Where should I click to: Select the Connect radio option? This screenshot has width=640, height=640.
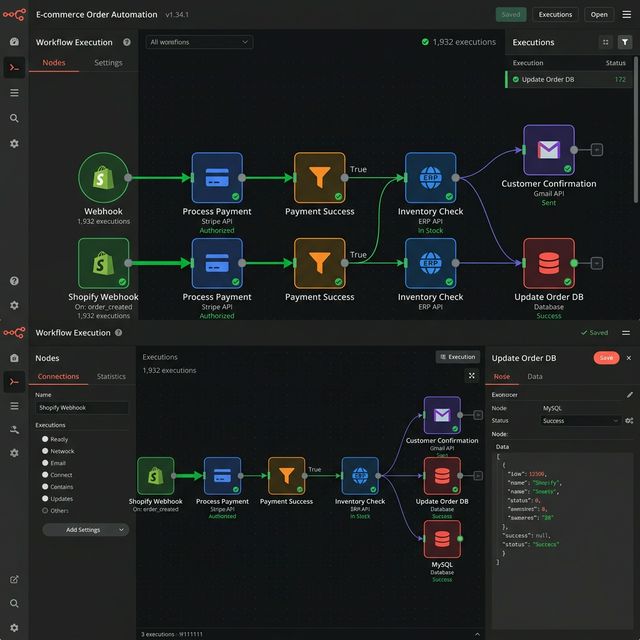click(45, 475)
